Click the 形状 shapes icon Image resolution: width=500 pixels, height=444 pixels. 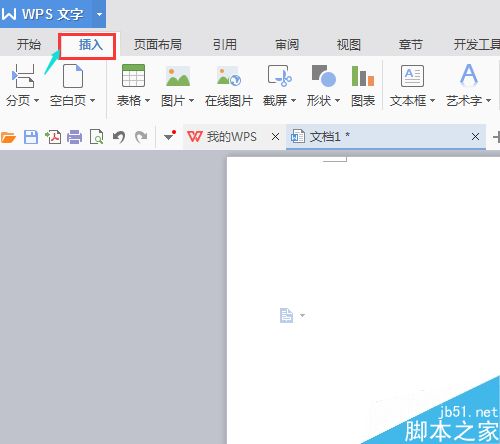(x=323, y=76)
